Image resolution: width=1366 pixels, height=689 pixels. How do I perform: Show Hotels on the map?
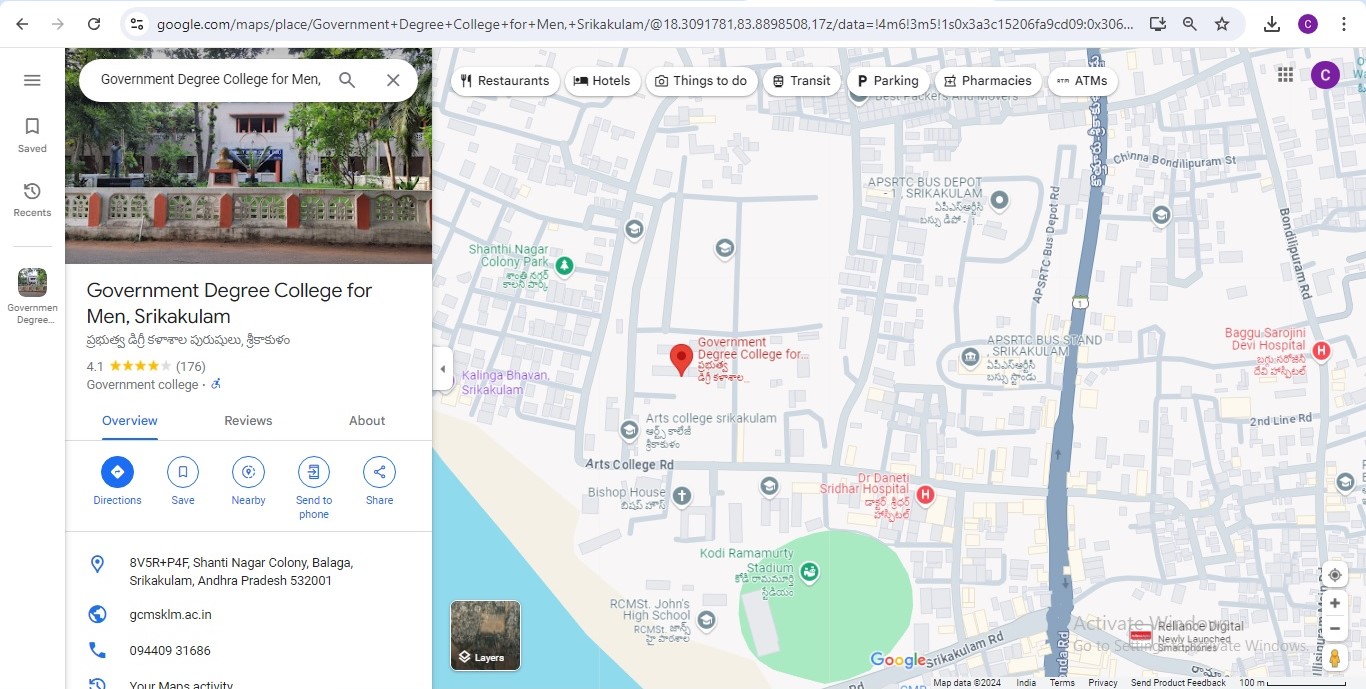pos(602,81)
